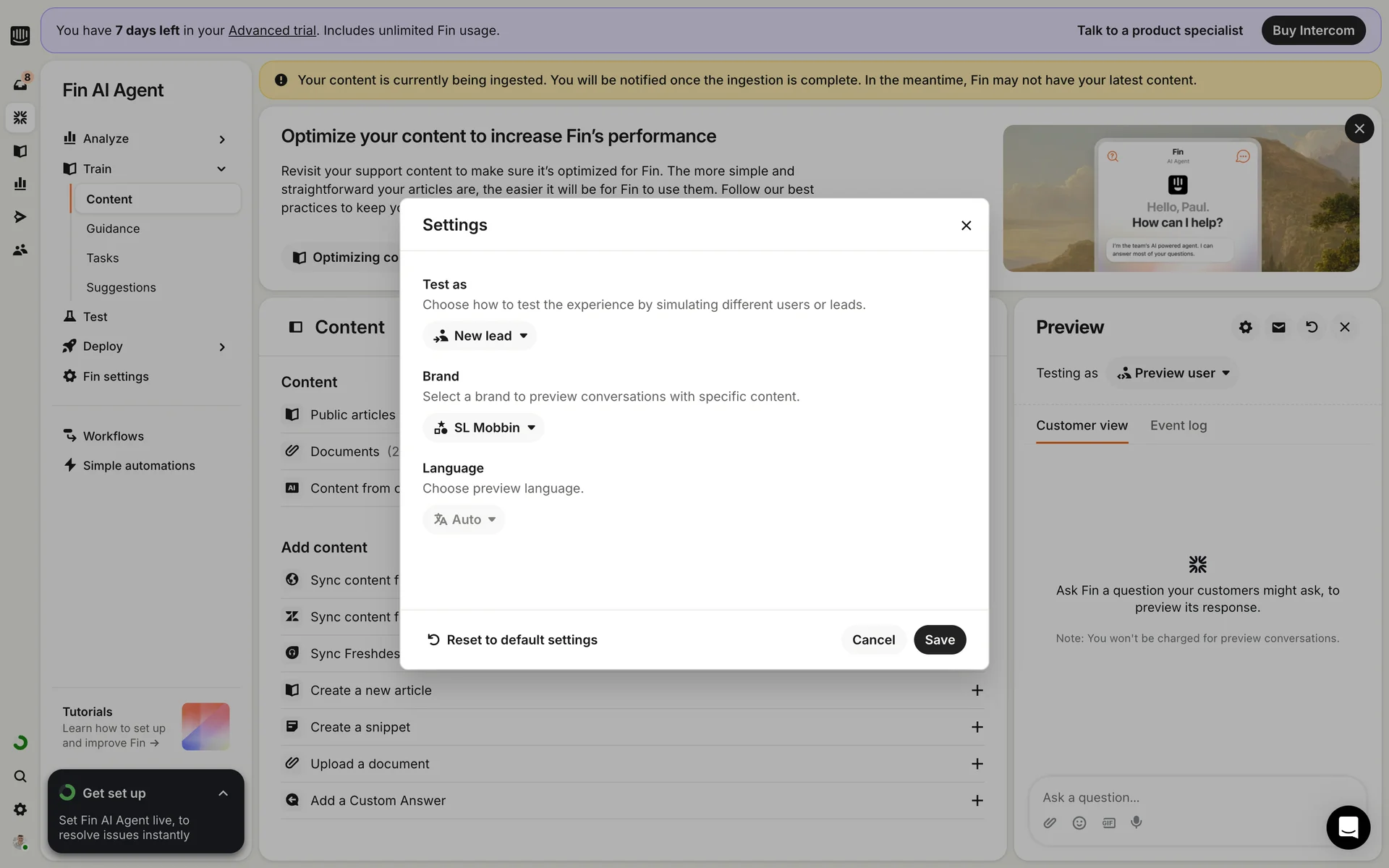The height and width of the screenshot is (868, 1389).
Task: Click Reset to default settings
Action: [512, 639]
